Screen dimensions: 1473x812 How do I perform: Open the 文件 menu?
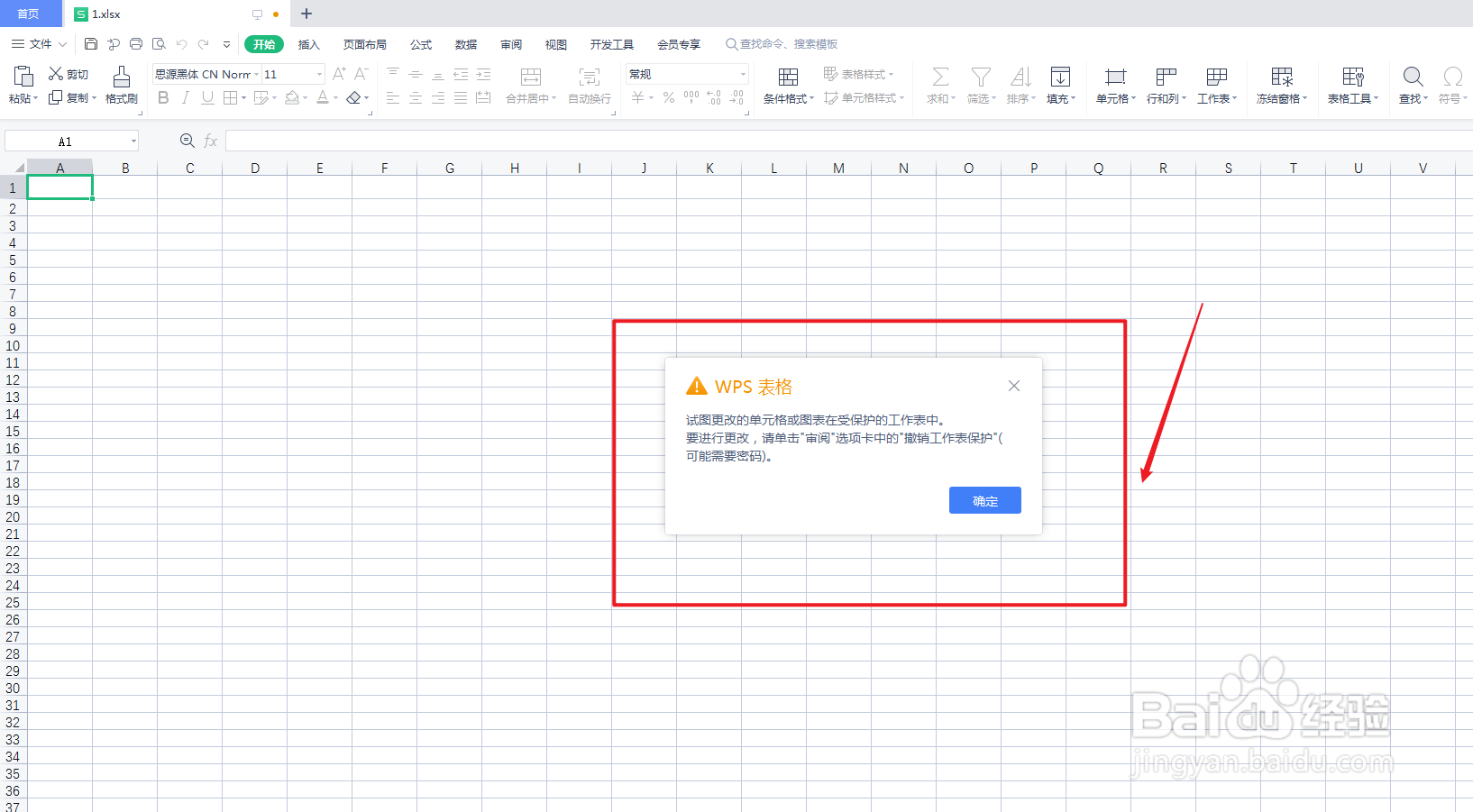pyautogui.click(x=39, y=43)
